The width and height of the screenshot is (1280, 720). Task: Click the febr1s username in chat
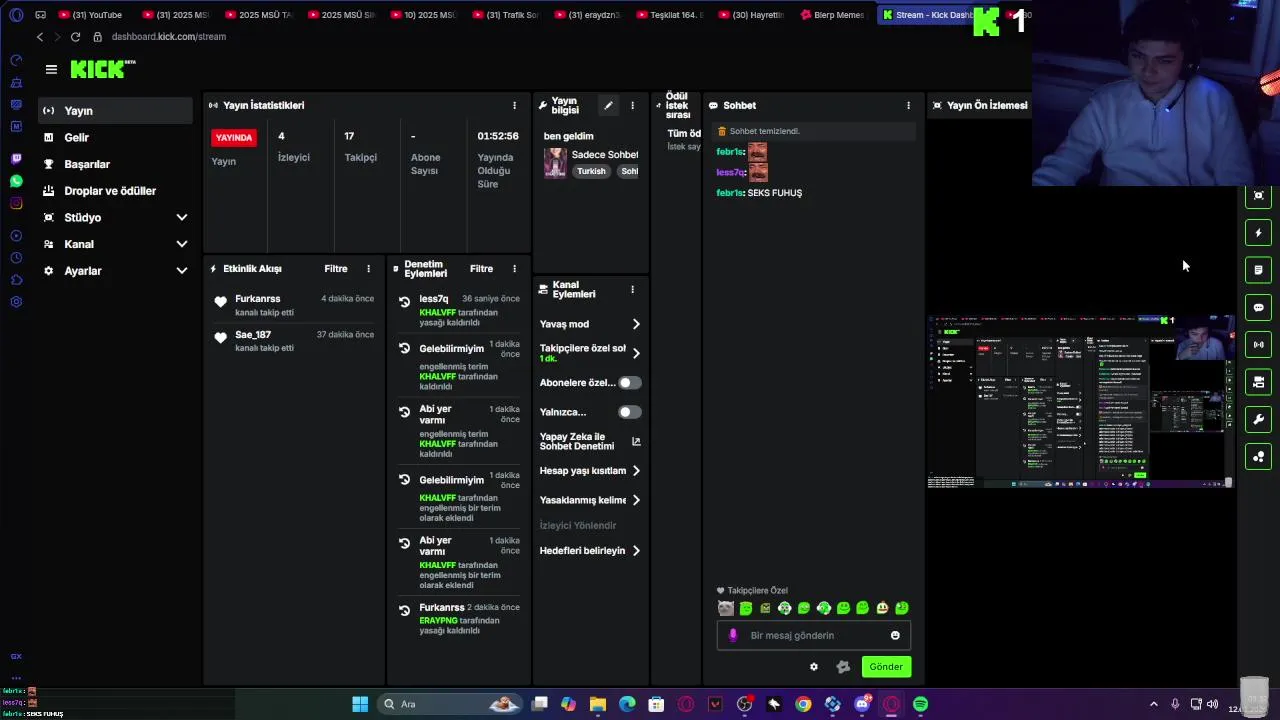(730, 152)
